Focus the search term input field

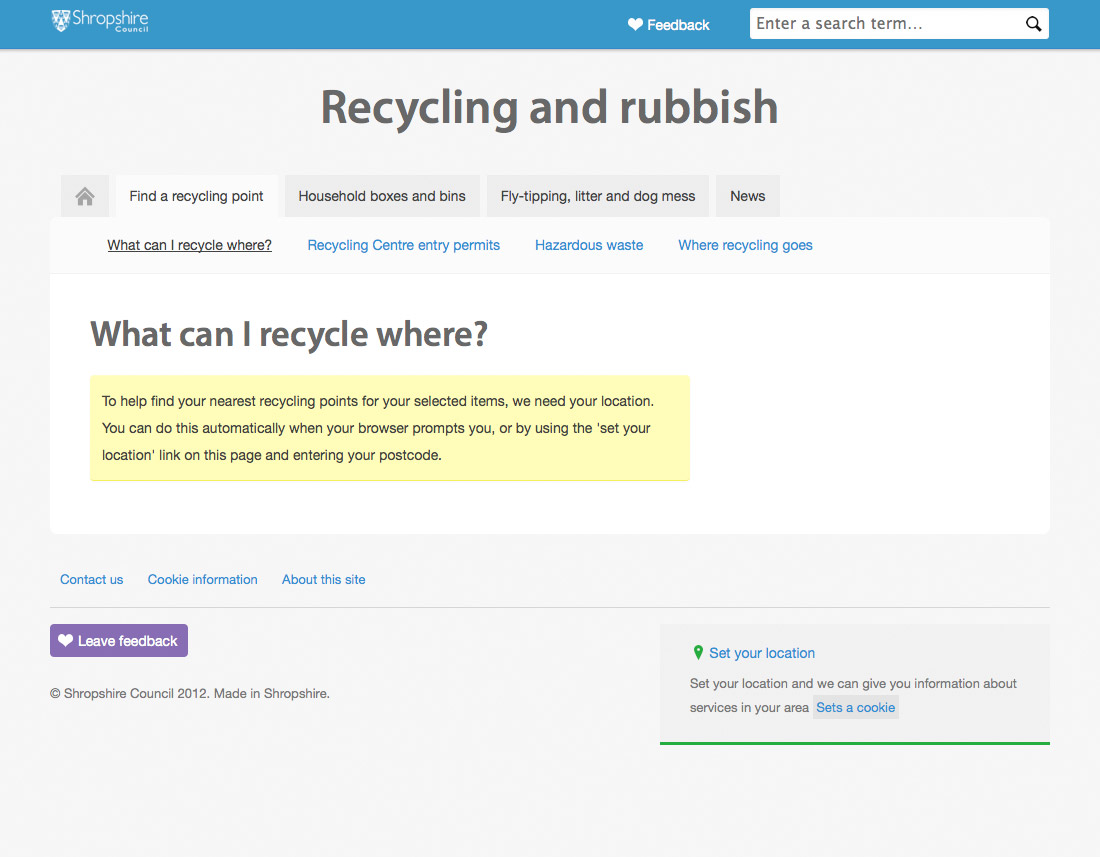tap(885, 24)
